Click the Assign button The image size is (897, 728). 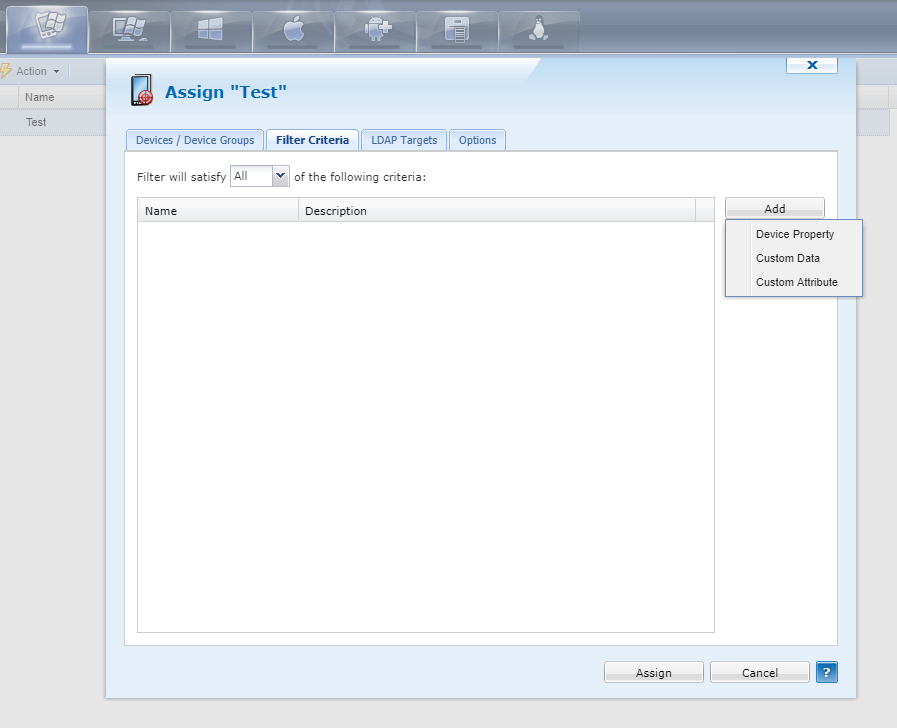pyautogui.click(x=653, y=672)
